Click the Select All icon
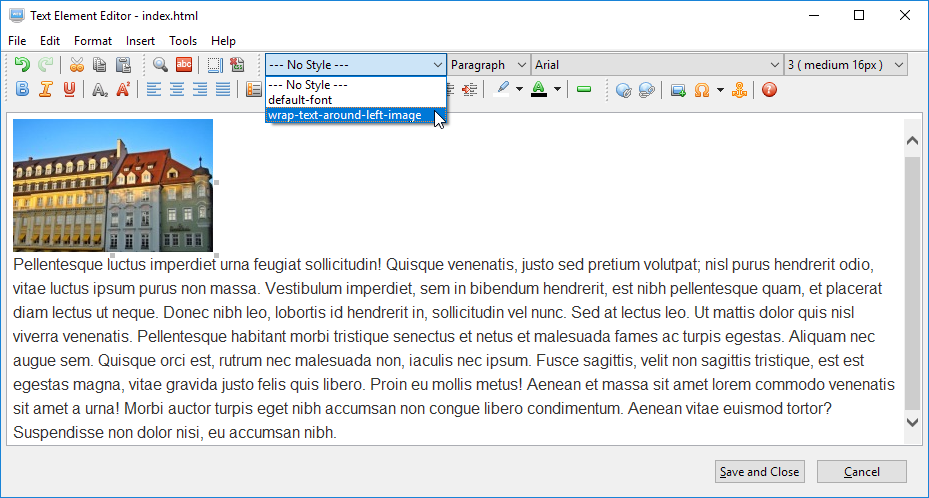This screenshot has width=929, height=498. click(215, 65)
